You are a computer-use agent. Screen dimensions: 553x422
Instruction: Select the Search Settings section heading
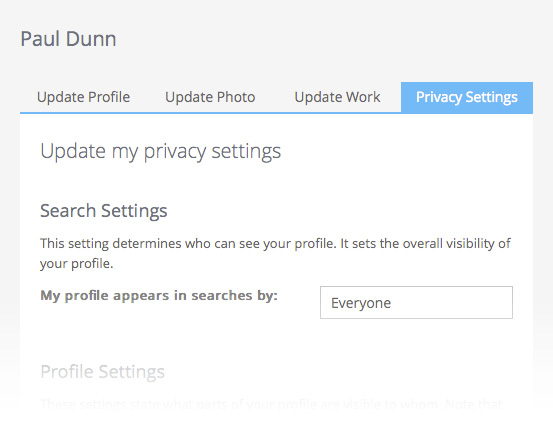point(104,211)
